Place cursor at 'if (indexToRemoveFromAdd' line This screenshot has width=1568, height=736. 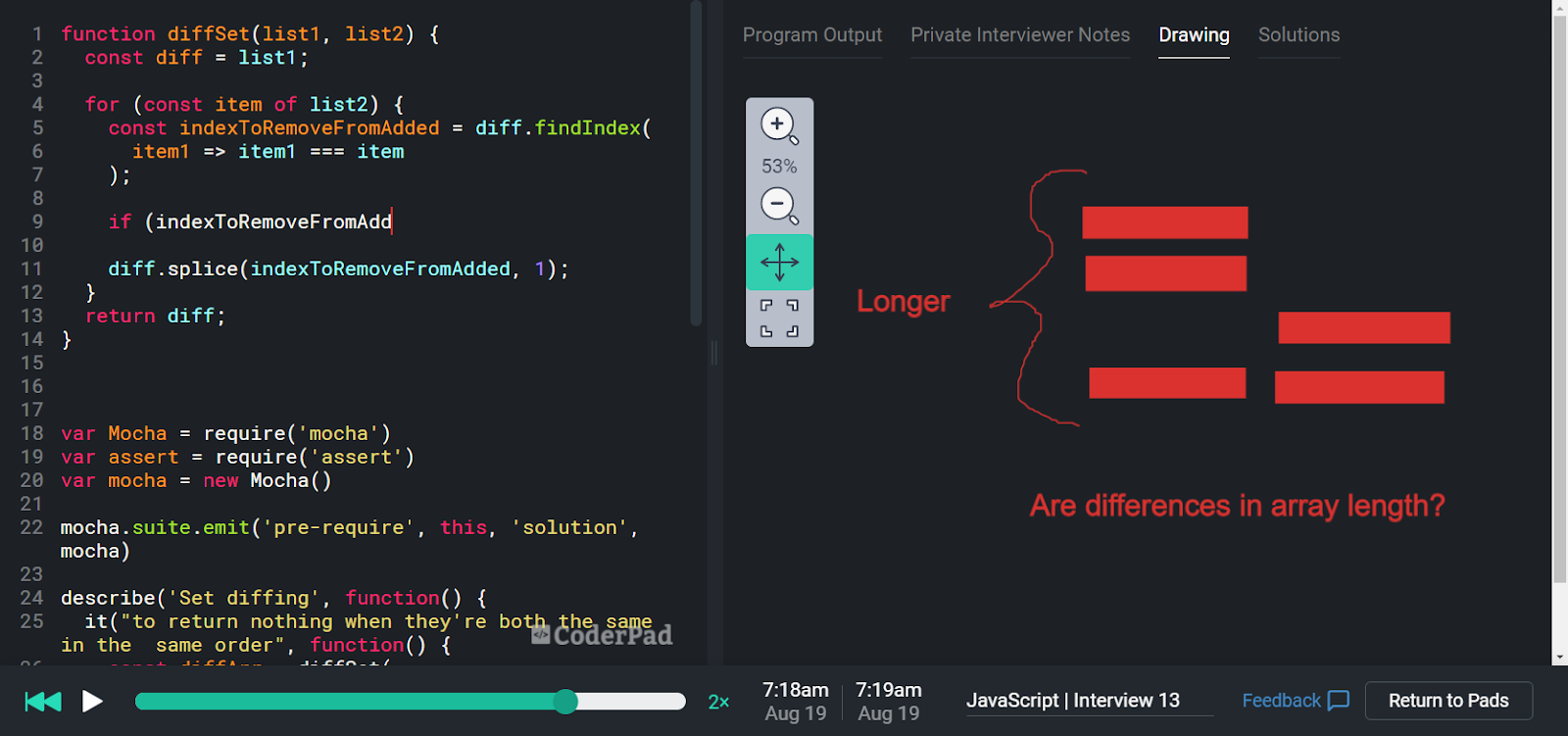click(250, 222)
